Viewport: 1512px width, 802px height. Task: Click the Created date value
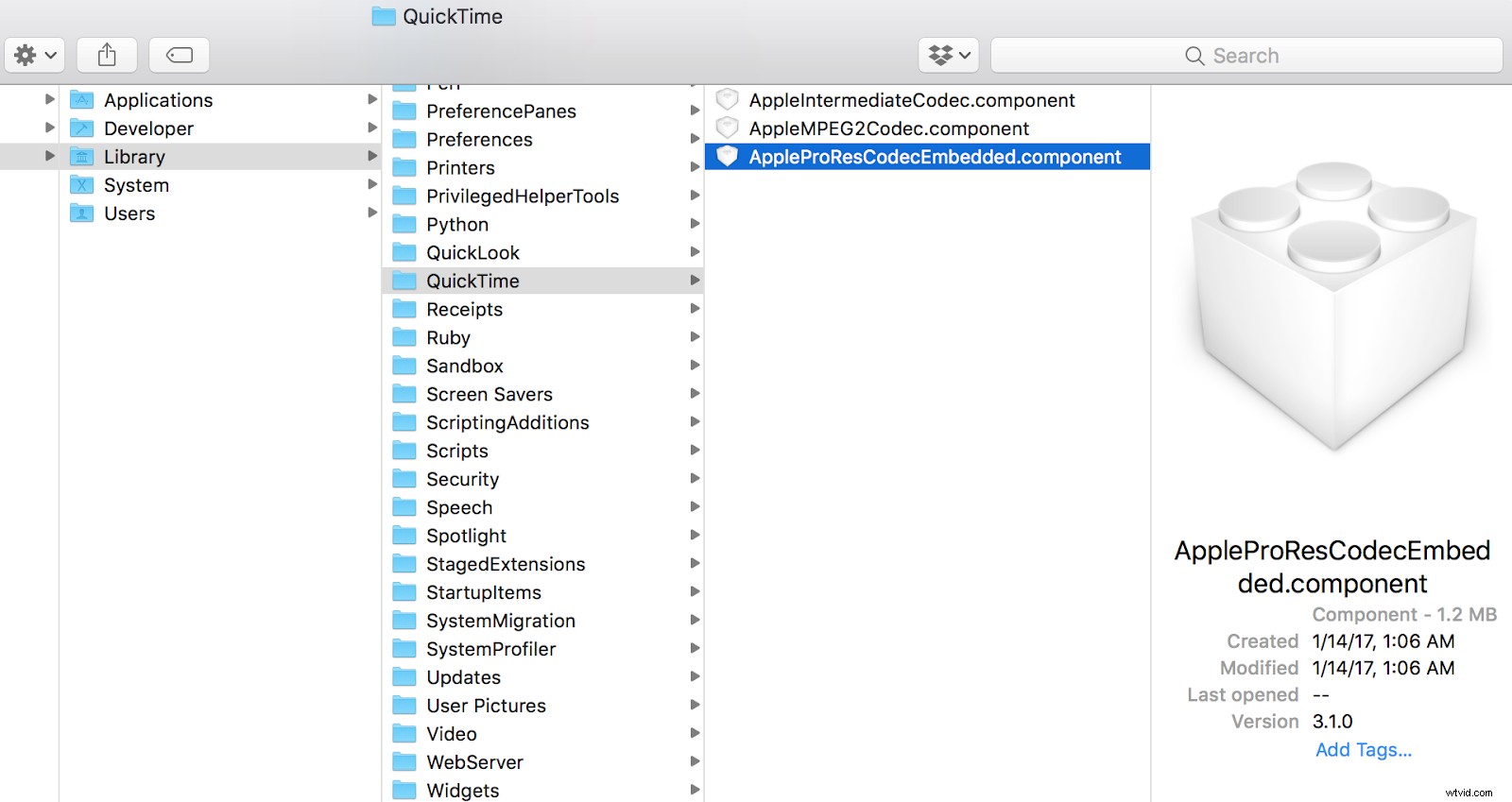1383,641
